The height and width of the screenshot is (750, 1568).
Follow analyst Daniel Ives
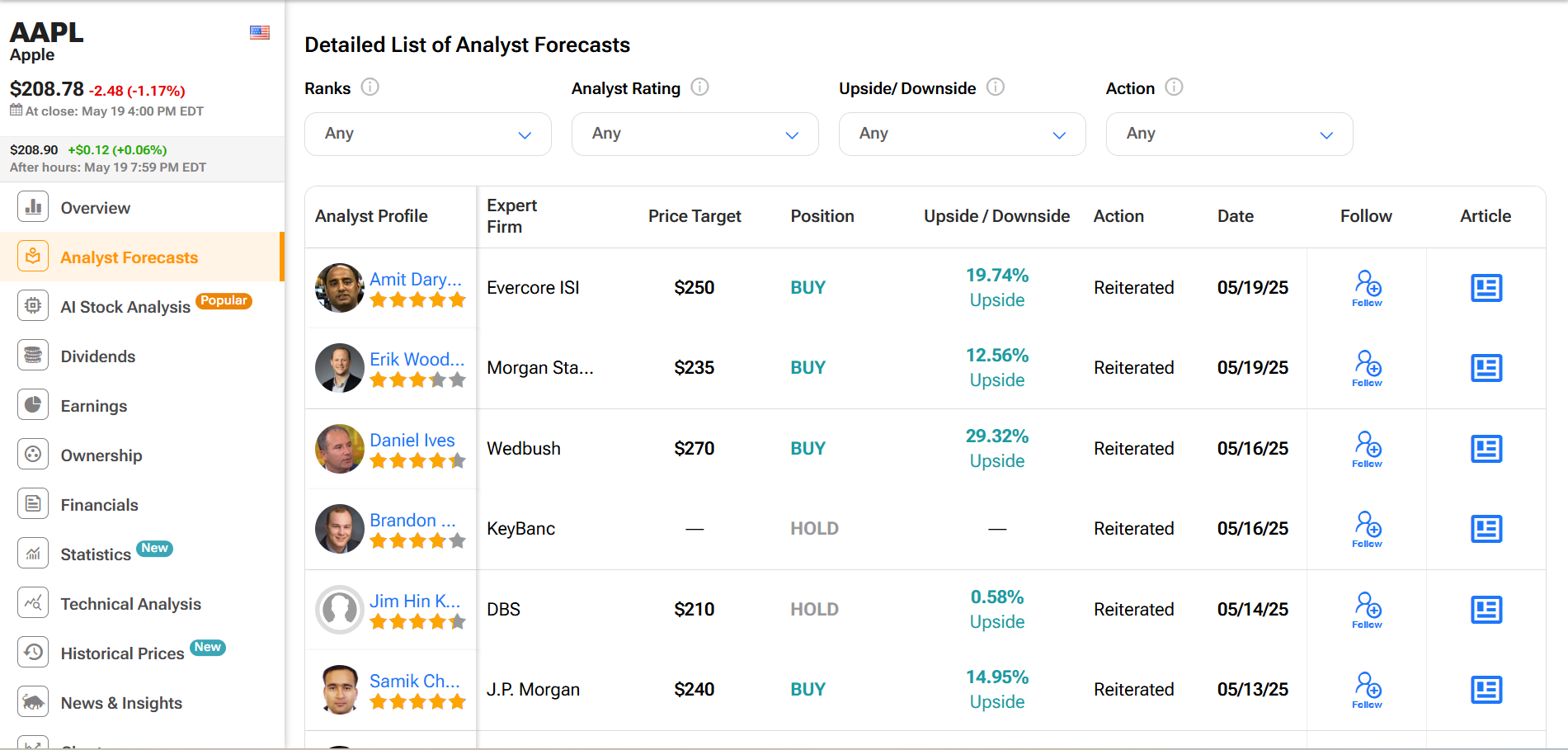1368,449
